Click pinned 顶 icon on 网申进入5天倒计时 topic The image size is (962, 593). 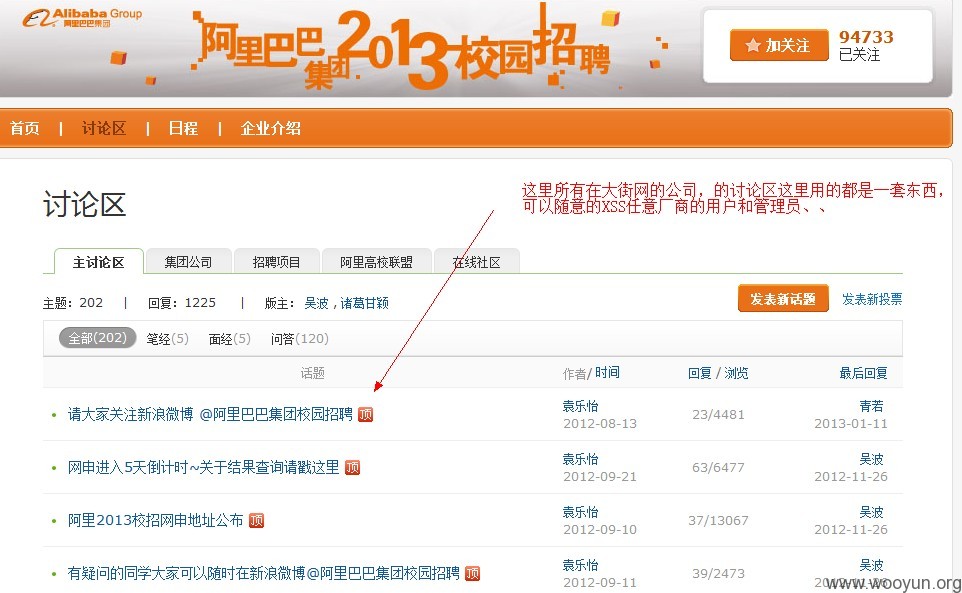coord(352,467)
